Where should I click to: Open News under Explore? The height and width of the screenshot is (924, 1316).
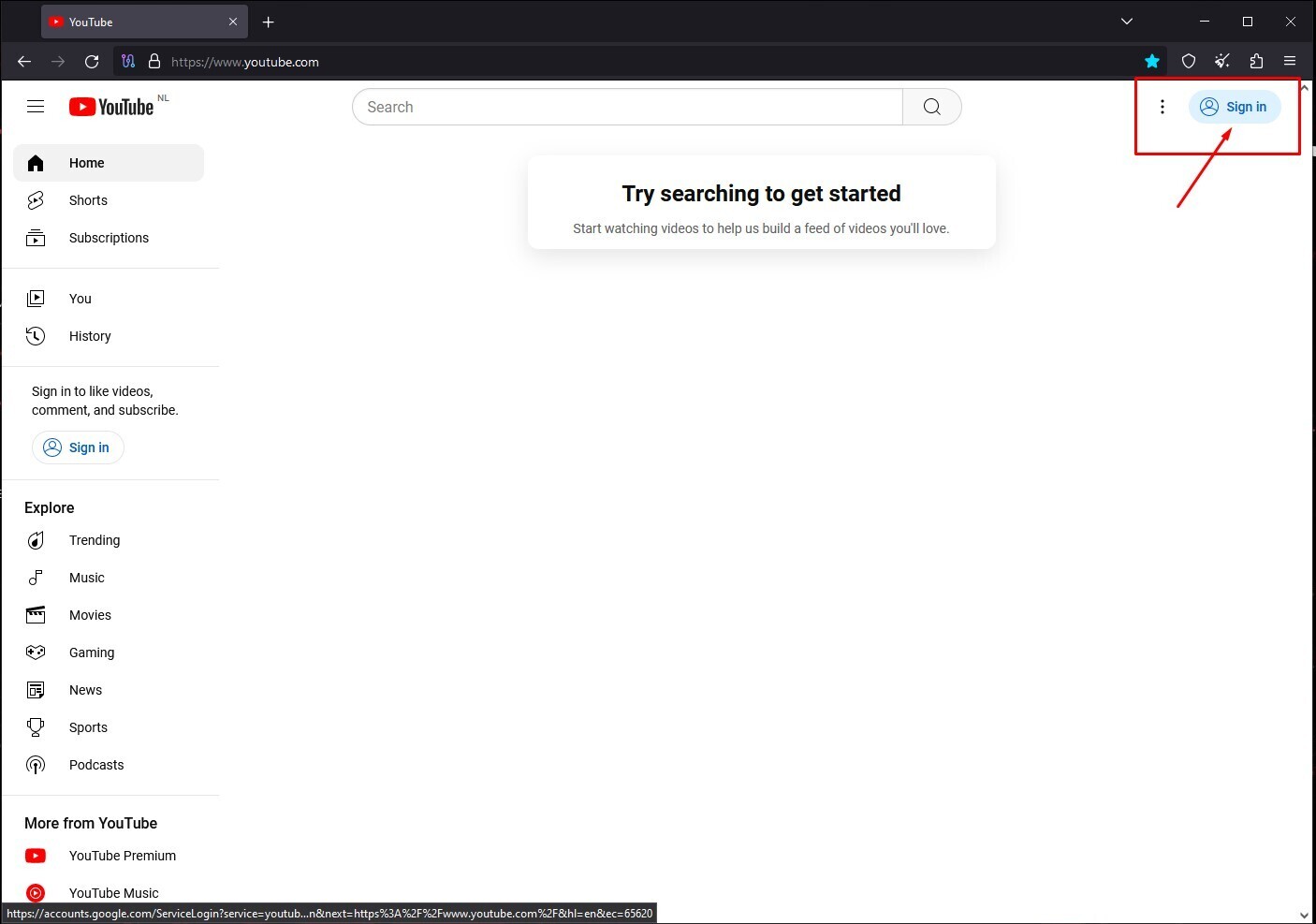point(109,690)
